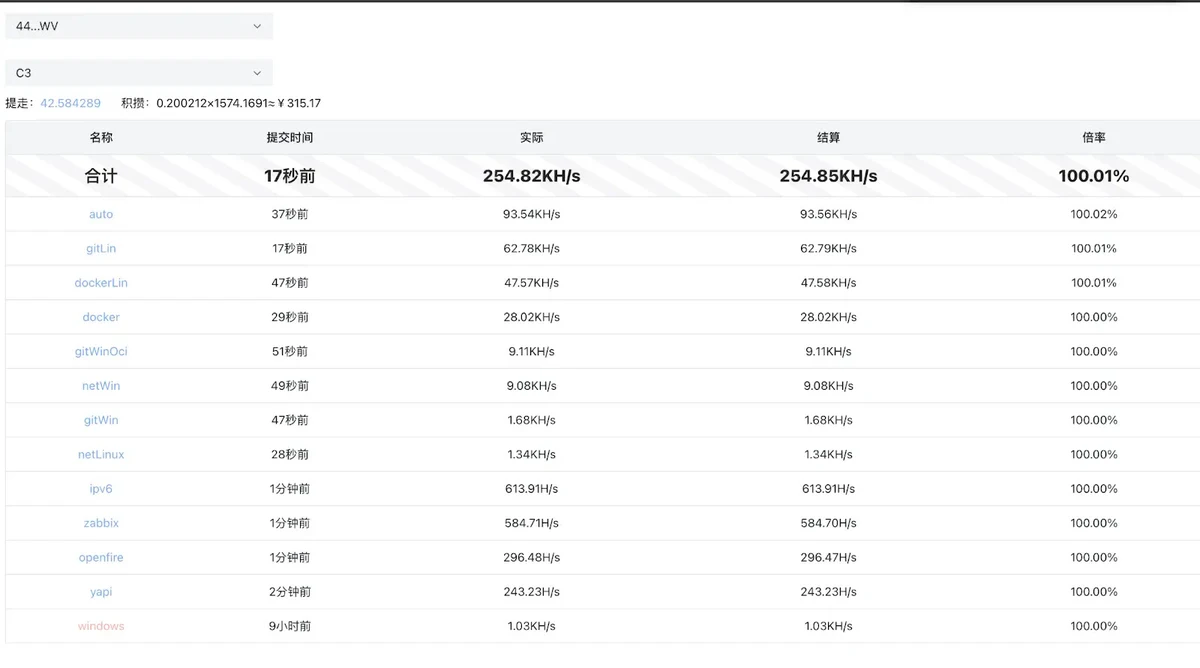Click the 42.584289 withdrawal amount link
This screenshot has height=668, width=1200.
click(70, 103)
